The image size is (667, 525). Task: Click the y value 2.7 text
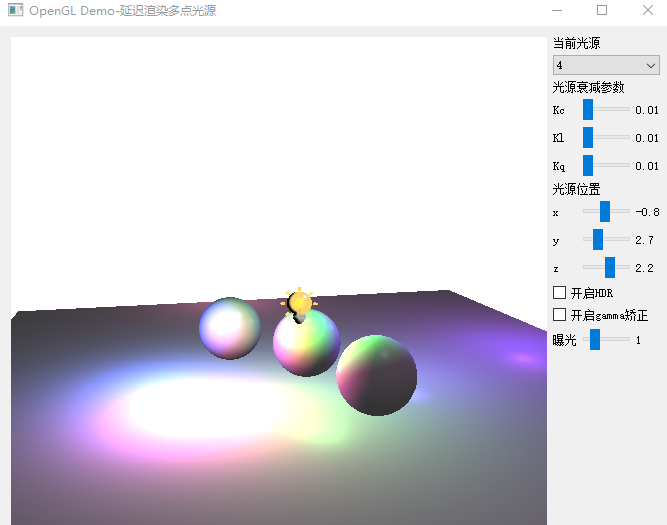point(644,240)
